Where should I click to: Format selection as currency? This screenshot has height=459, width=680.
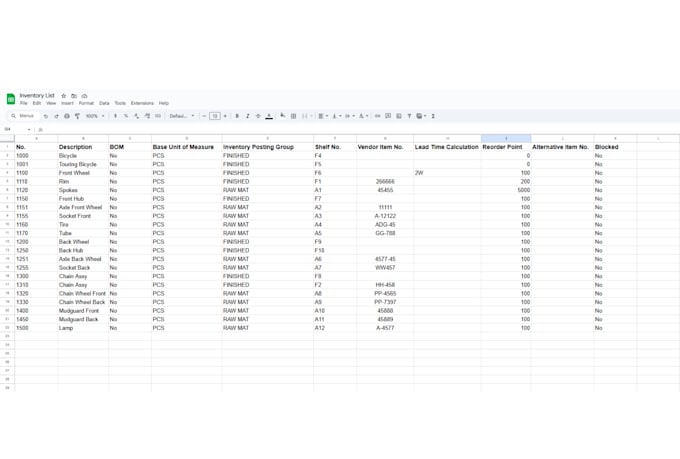pos(115,116)
